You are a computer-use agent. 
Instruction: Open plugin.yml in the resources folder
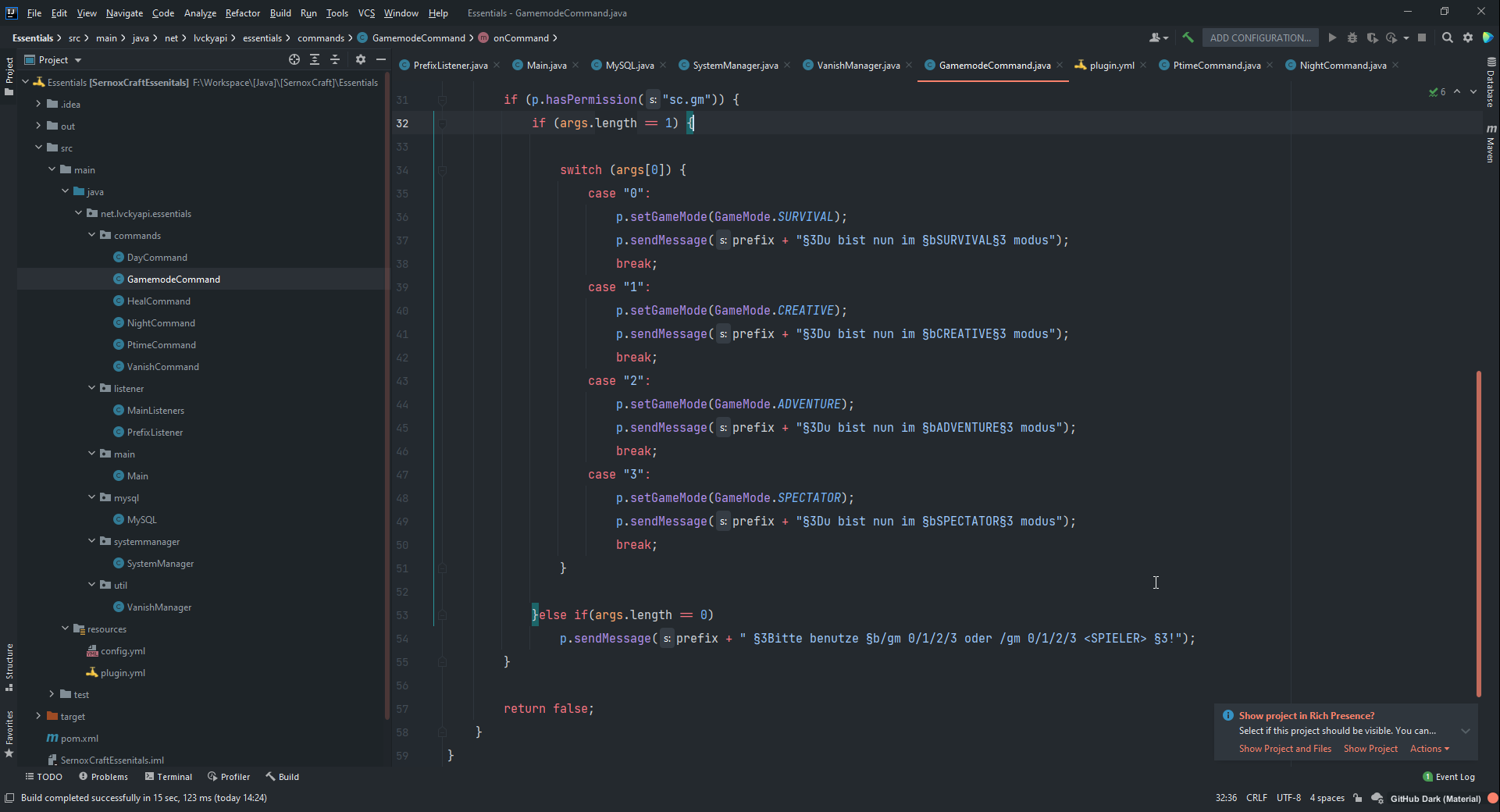pos(123,672)
